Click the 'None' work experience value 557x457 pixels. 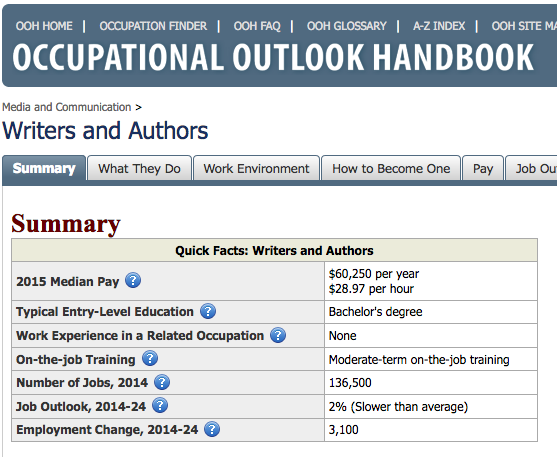(x=342, y=335)
